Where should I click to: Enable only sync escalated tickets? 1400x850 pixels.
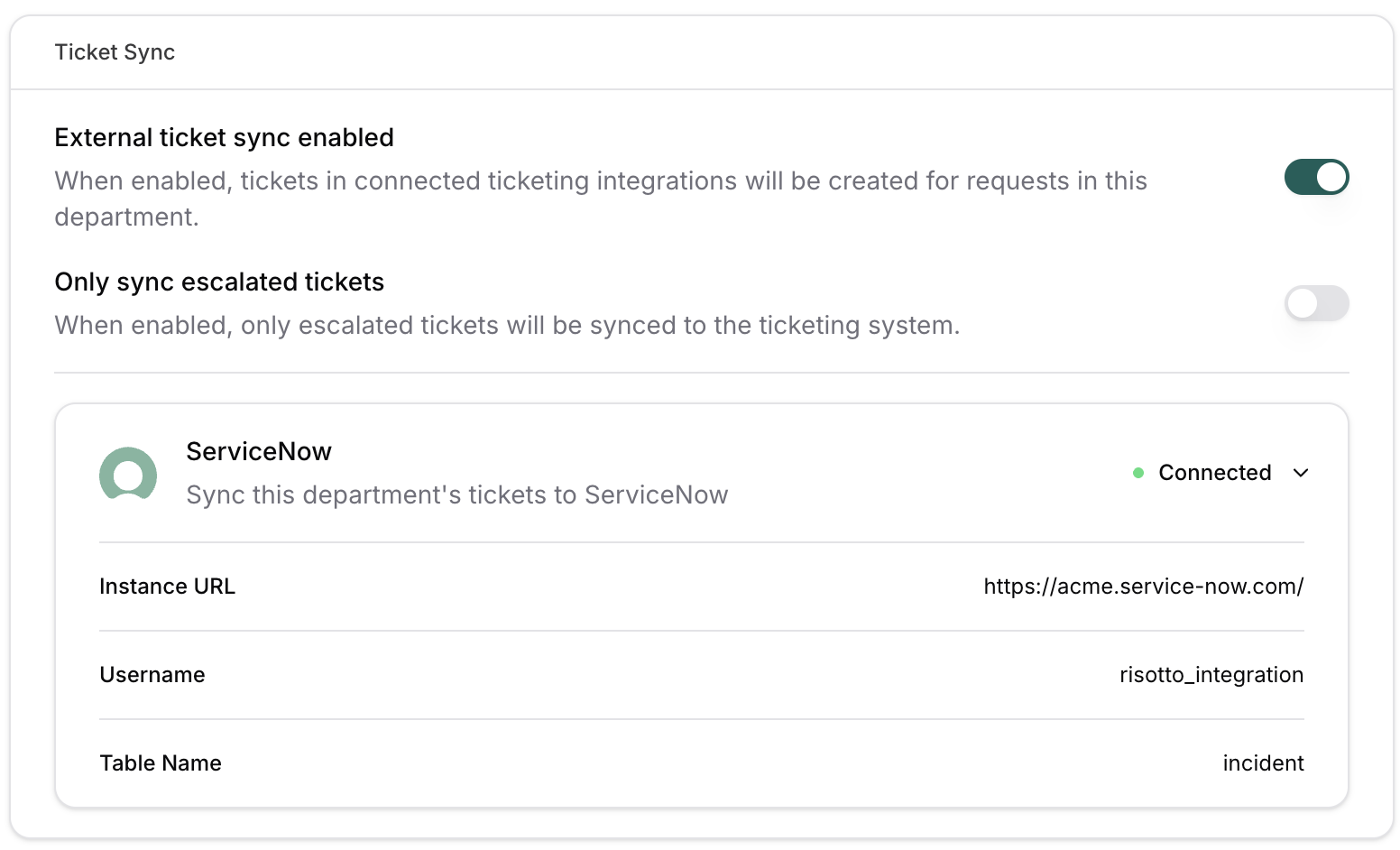[1316, 303]
